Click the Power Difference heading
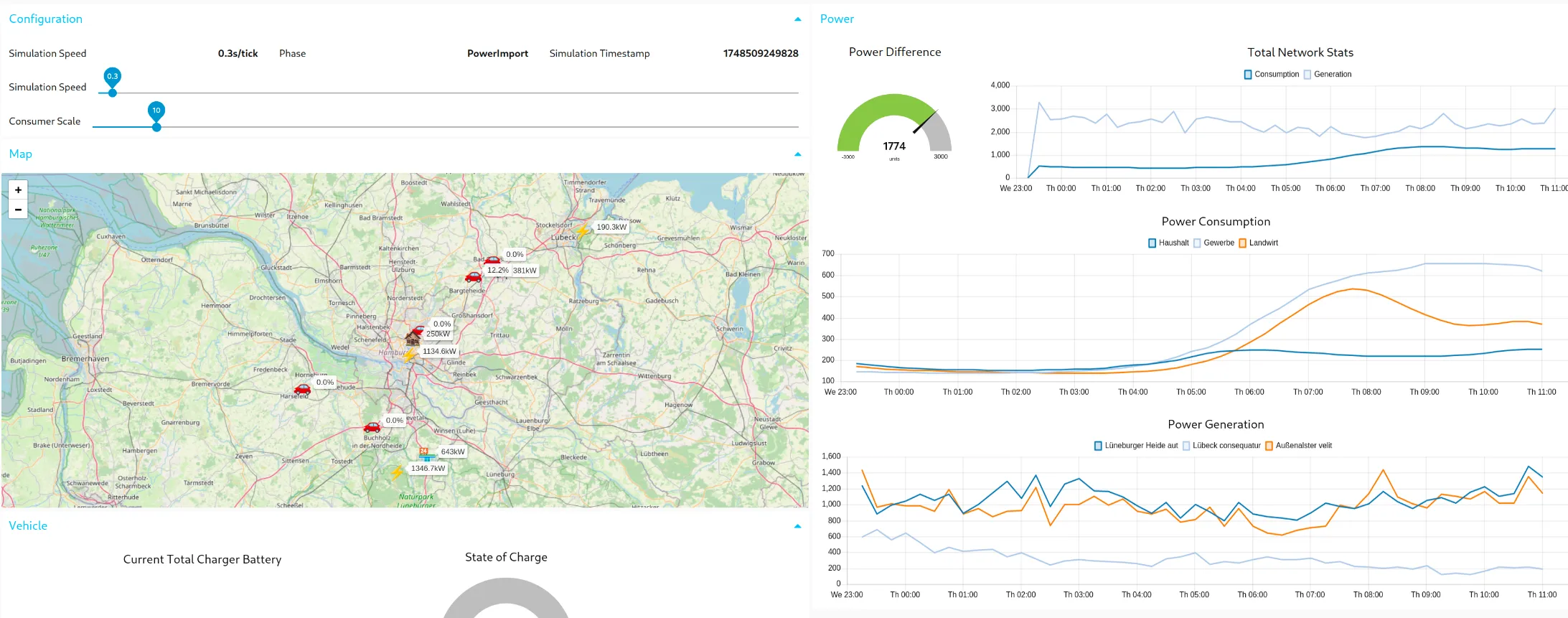The image size is (1568, 618). (895, 52)
